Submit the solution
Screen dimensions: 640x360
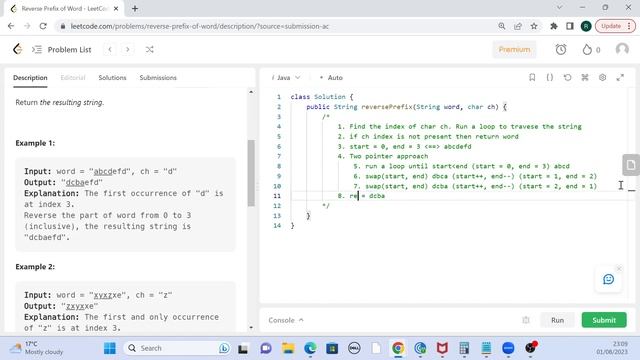click(604, 320)
